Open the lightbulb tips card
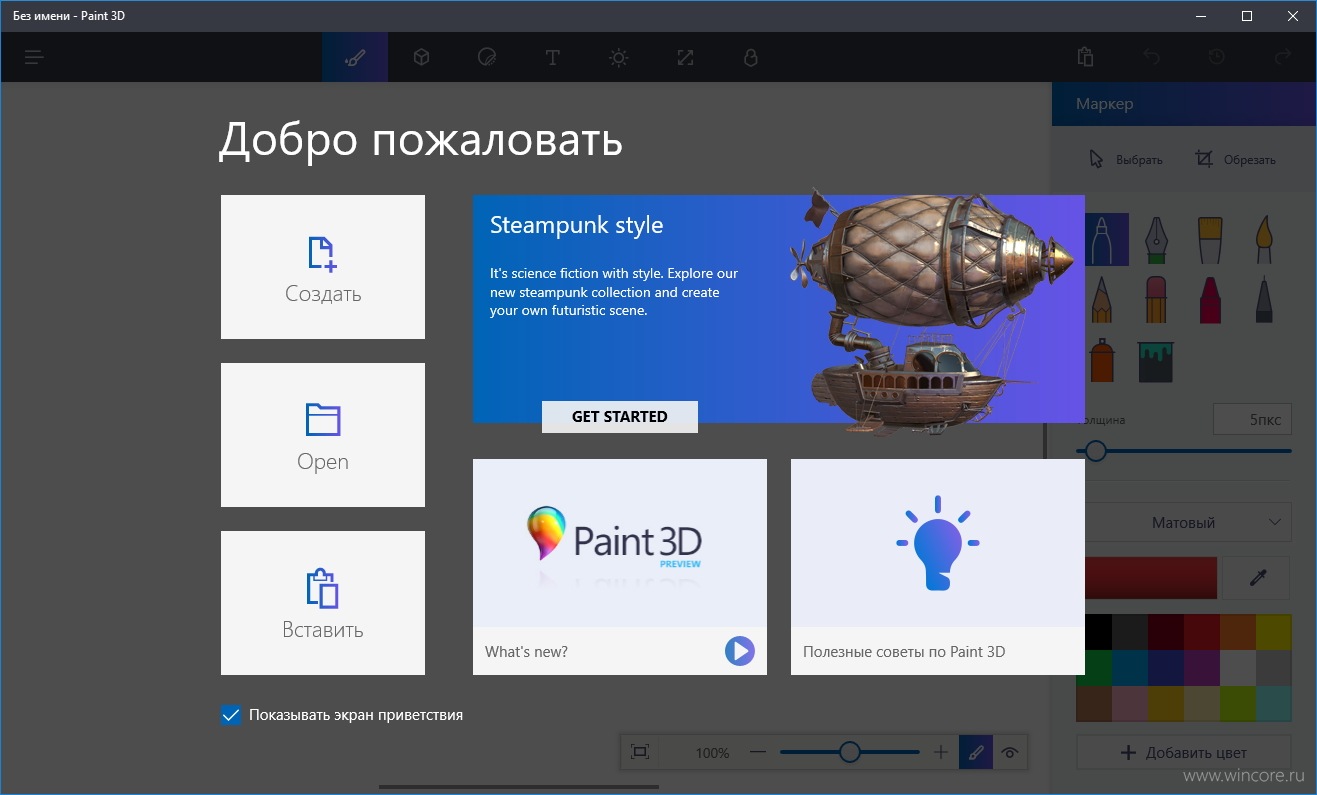This screenshot has width=1317, height=795. click(x=938, y=567)
